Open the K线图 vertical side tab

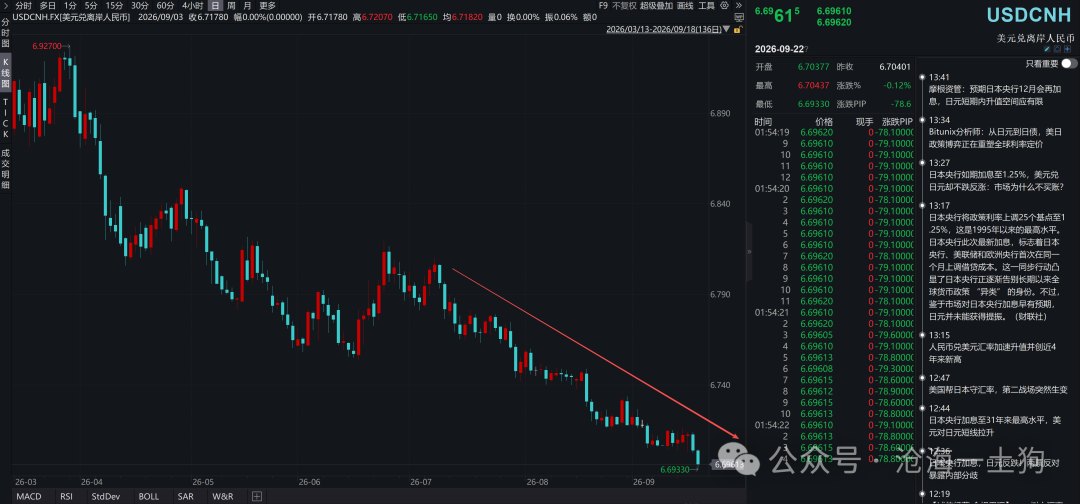(x=6, y=72)
